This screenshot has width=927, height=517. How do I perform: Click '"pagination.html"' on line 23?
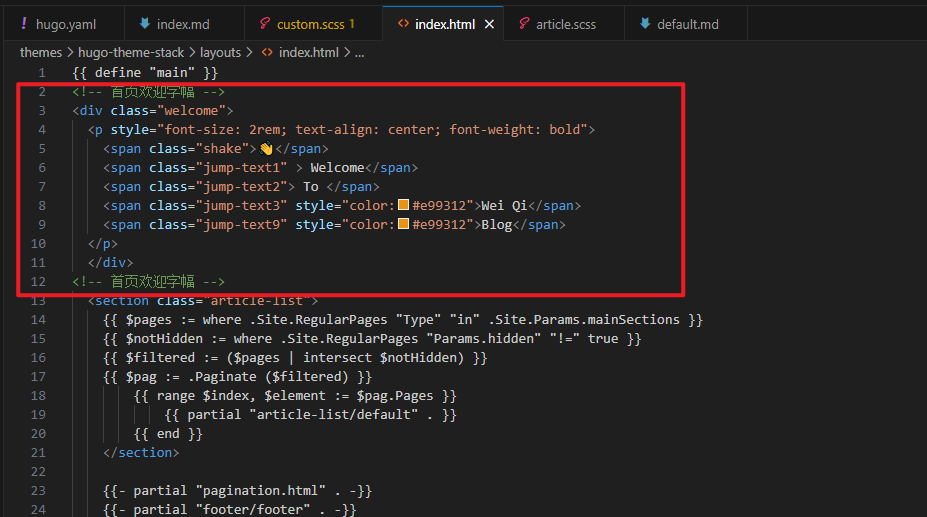click(260, 490)
